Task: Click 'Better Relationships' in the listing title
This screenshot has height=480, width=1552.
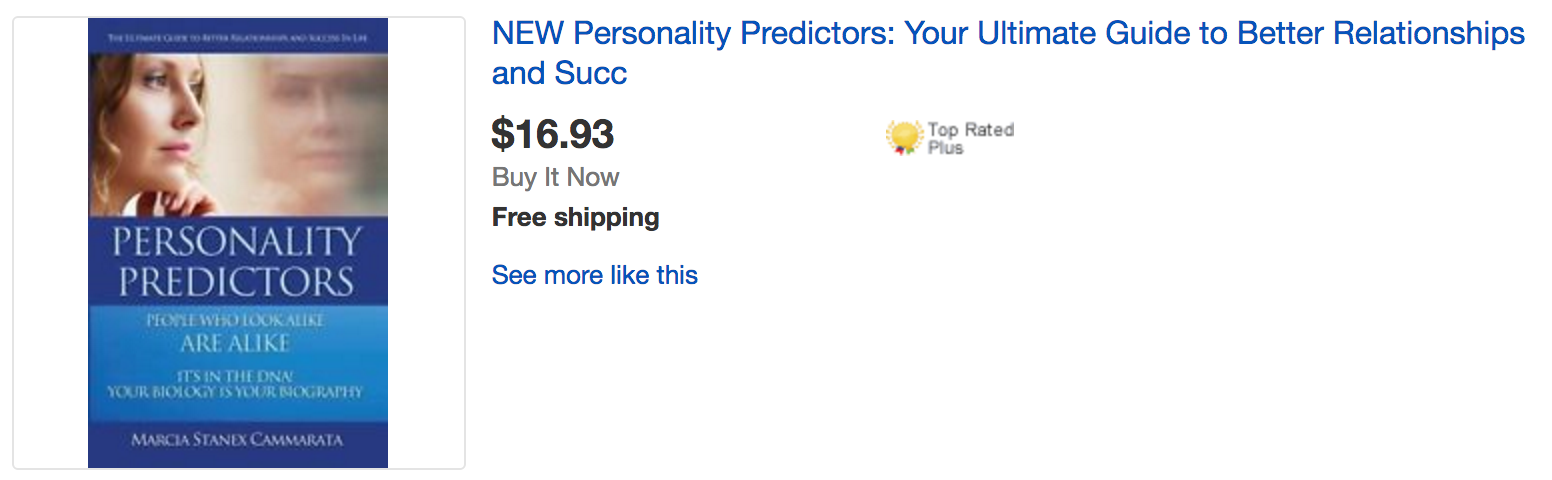Action: (x=1381, y=34)
